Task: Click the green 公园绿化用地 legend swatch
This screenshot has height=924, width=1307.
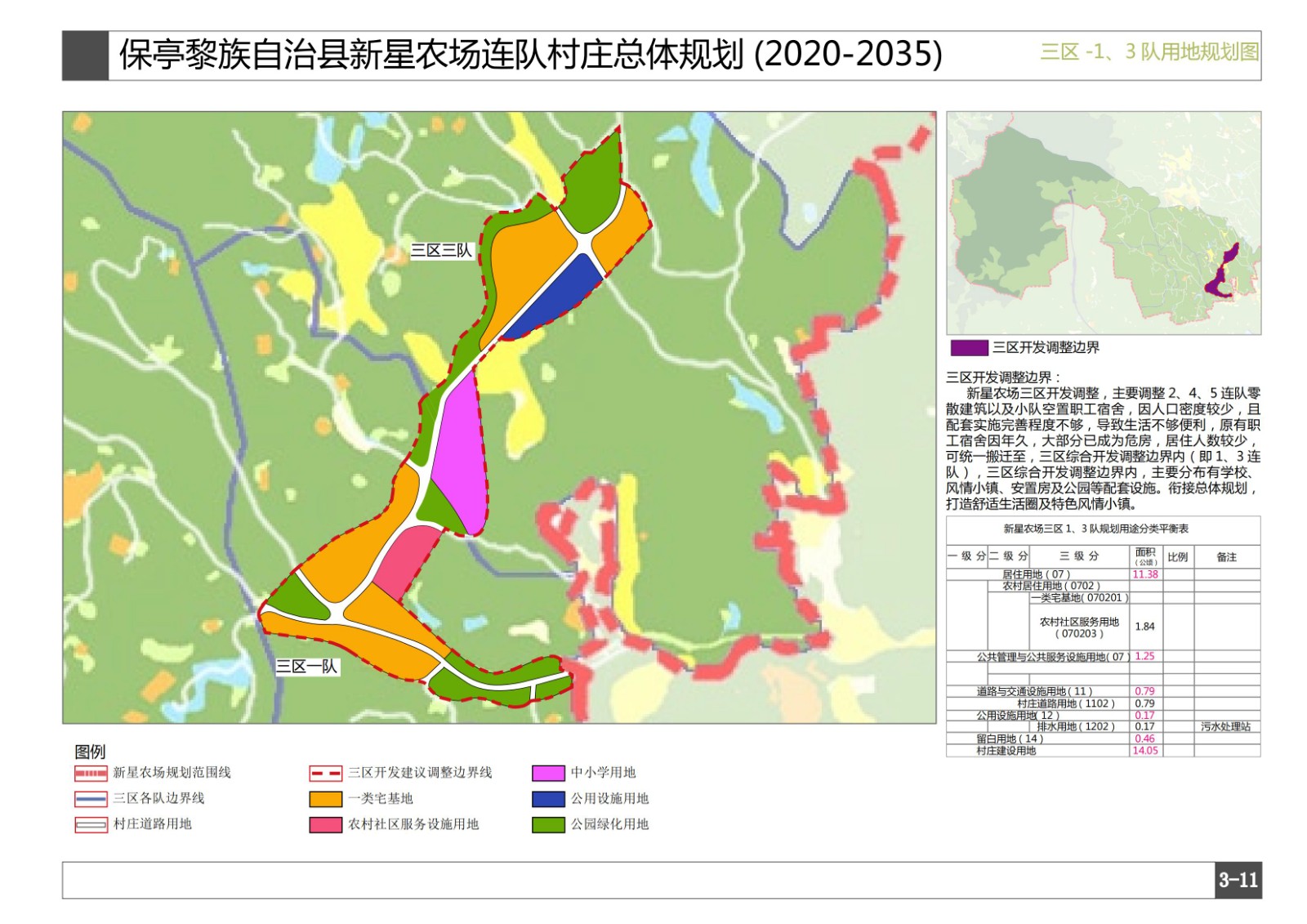Action: tap(547, 825)
